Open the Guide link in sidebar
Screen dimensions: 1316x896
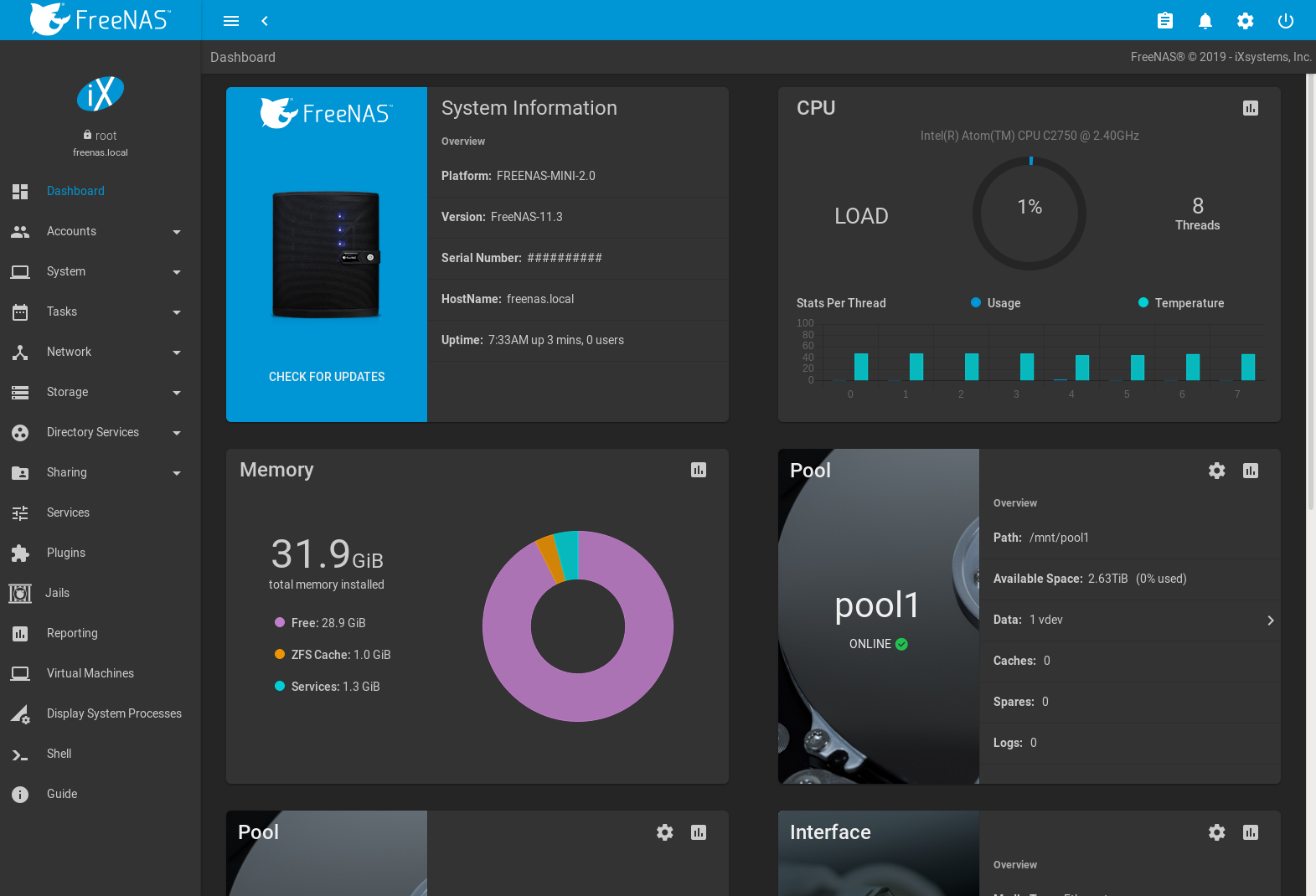(x=101, y=794)
